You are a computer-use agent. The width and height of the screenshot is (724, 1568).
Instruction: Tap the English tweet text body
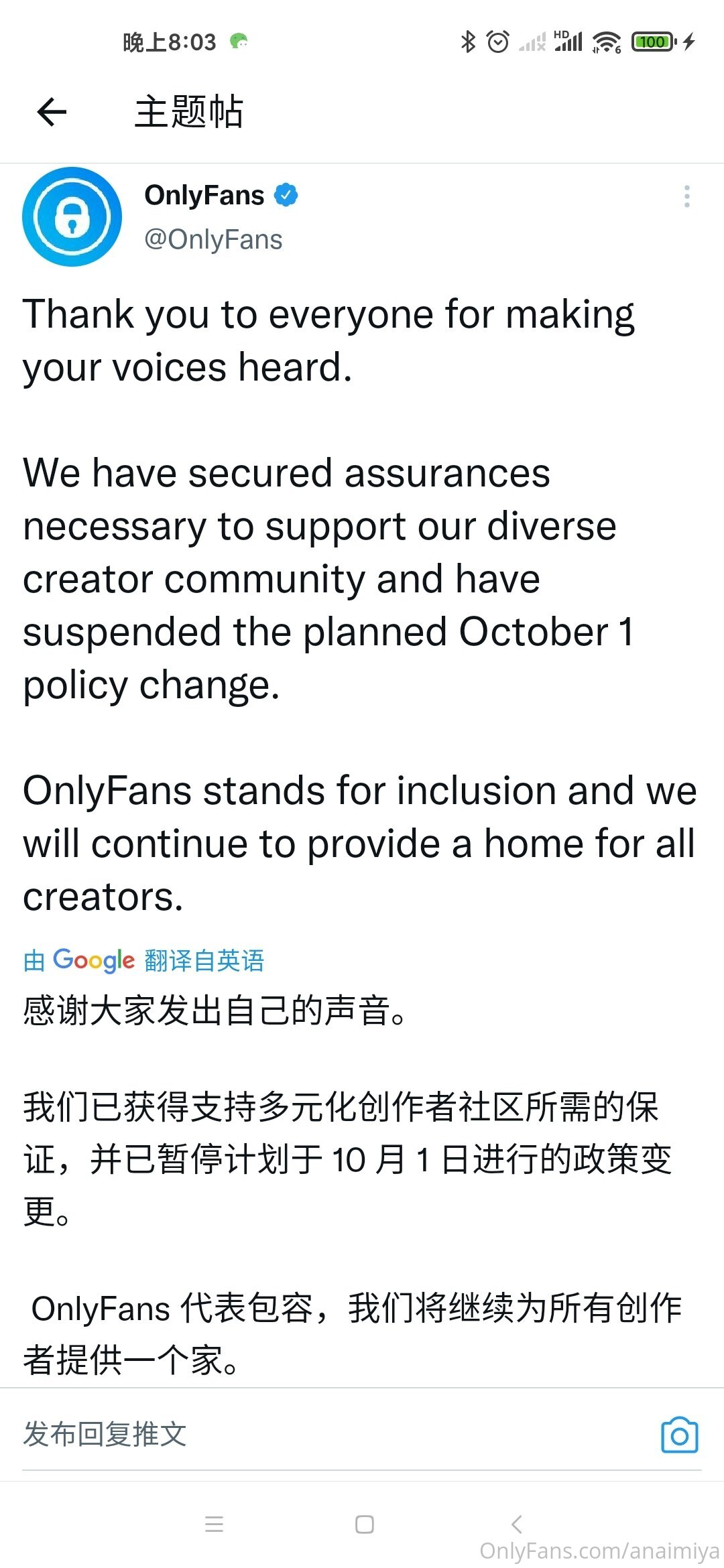pos(360,605)
